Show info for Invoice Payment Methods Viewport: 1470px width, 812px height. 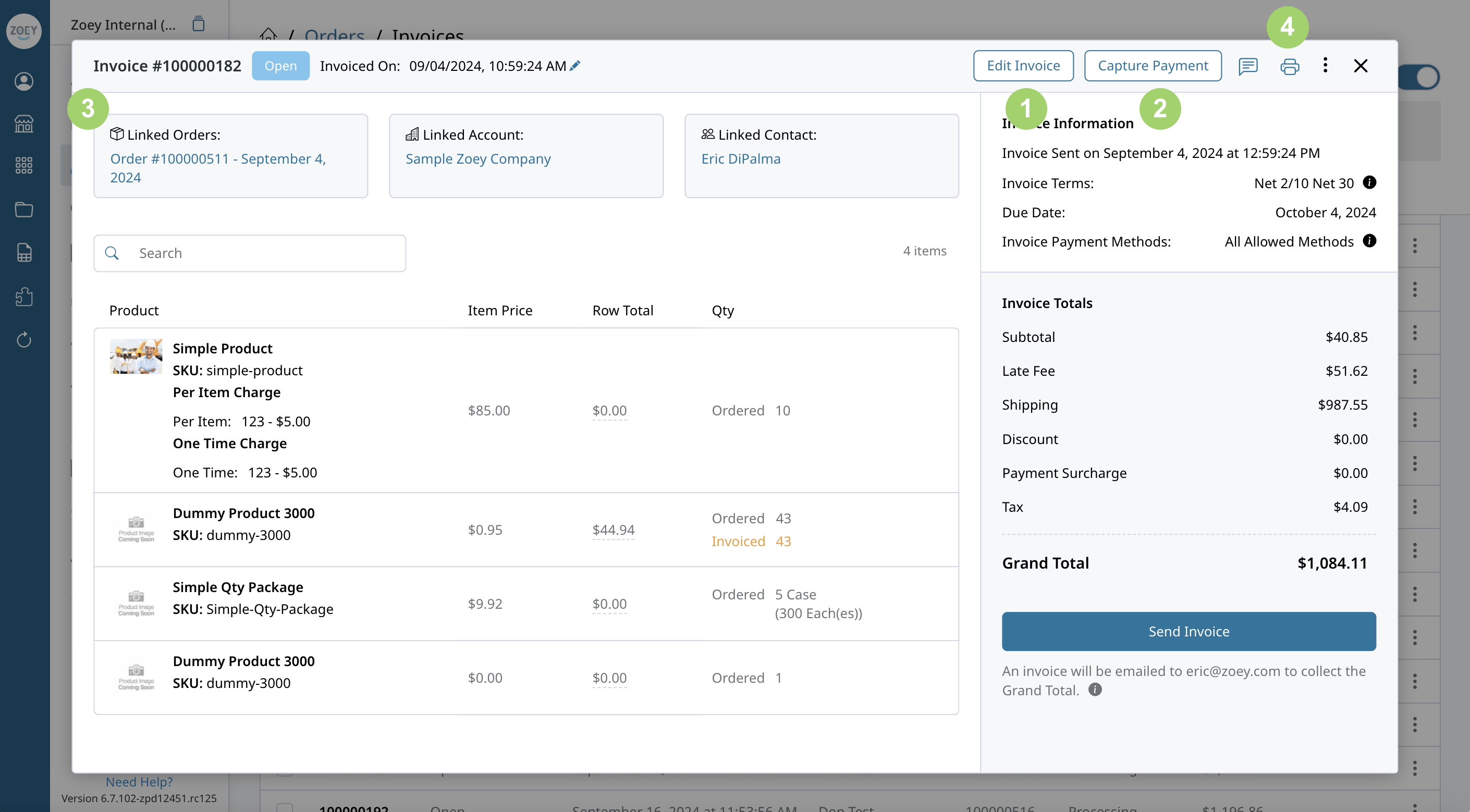point(1369,241)
